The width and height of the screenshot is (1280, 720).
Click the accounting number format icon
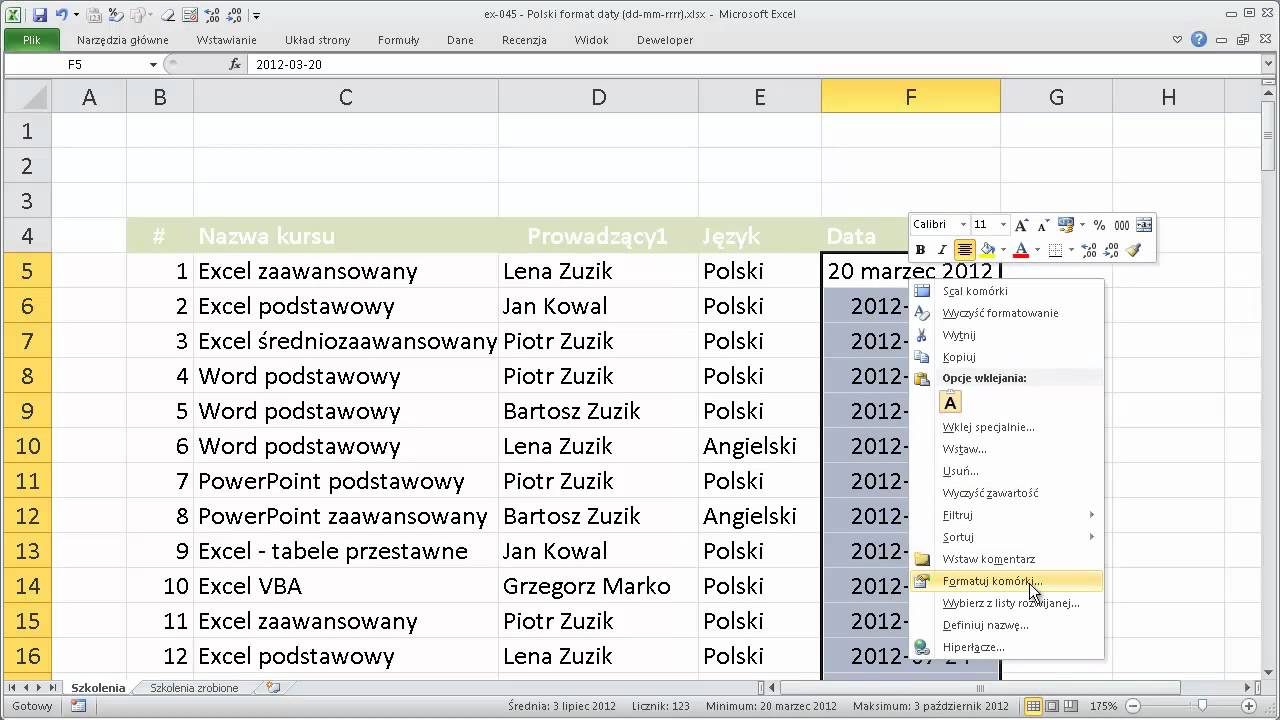[1066, 225]
